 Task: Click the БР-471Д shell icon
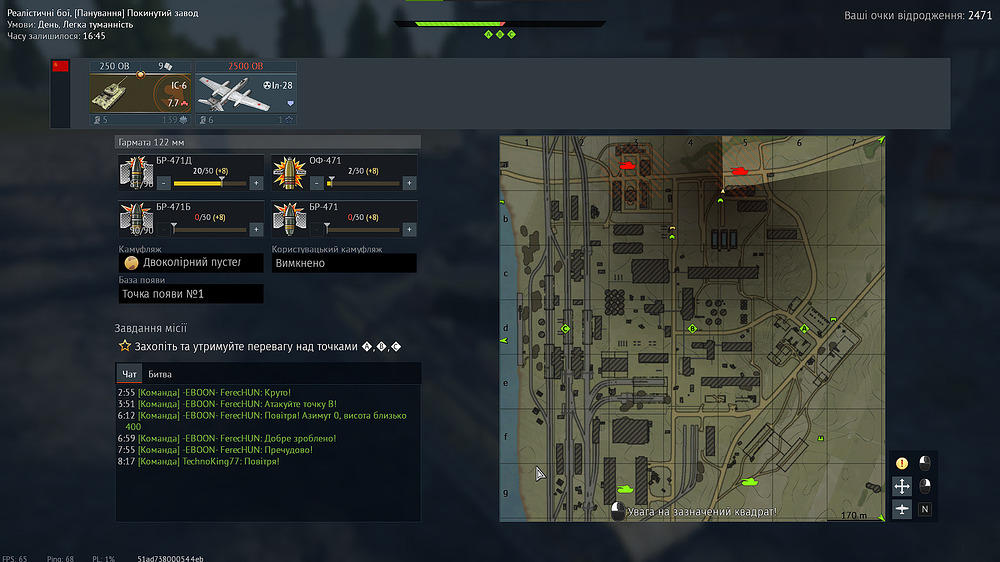point(135,172)
